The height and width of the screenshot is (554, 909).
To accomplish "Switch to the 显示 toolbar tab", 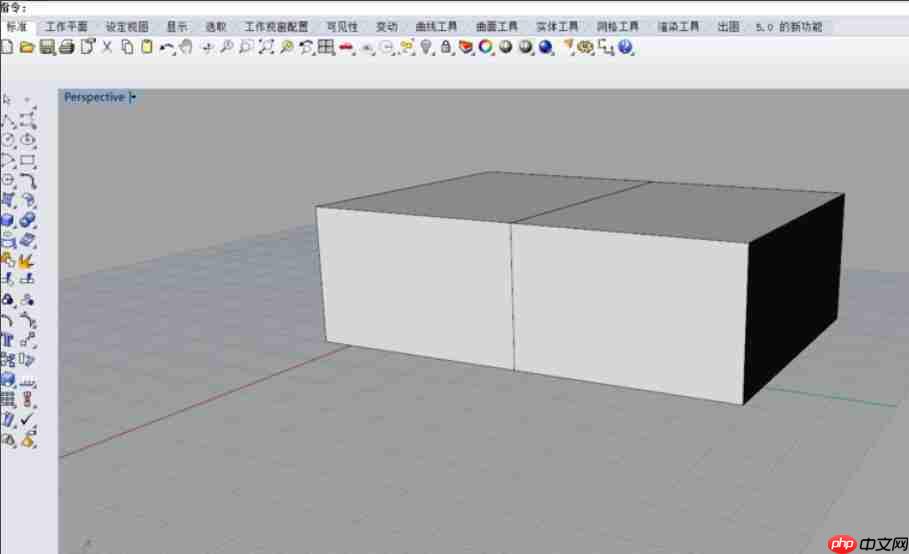I will [x=177, y=27].
